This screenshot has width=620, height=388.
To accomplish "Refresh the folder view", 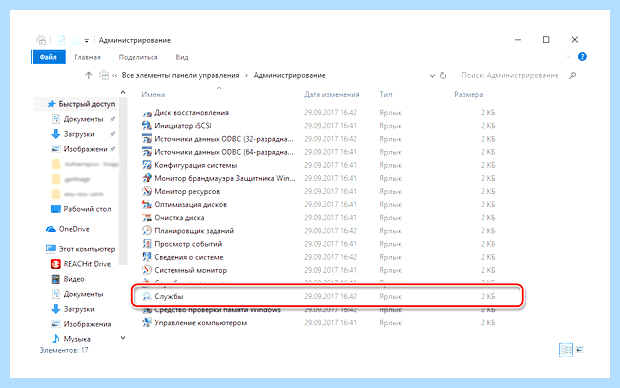I will (x=443, y=75).
